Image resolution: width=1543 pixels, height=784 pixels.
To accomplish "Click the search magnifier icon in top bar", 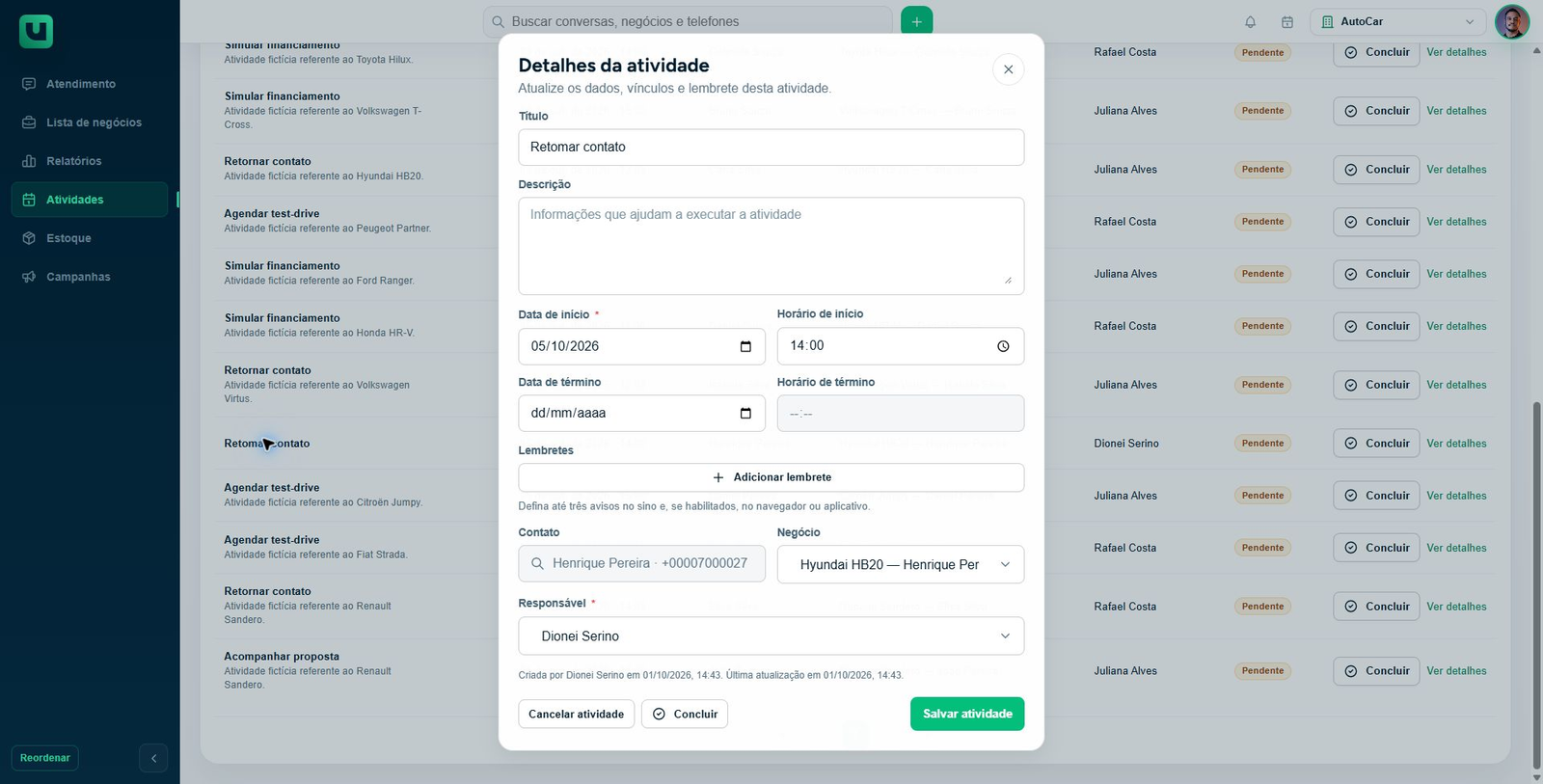I will [498, 21].
